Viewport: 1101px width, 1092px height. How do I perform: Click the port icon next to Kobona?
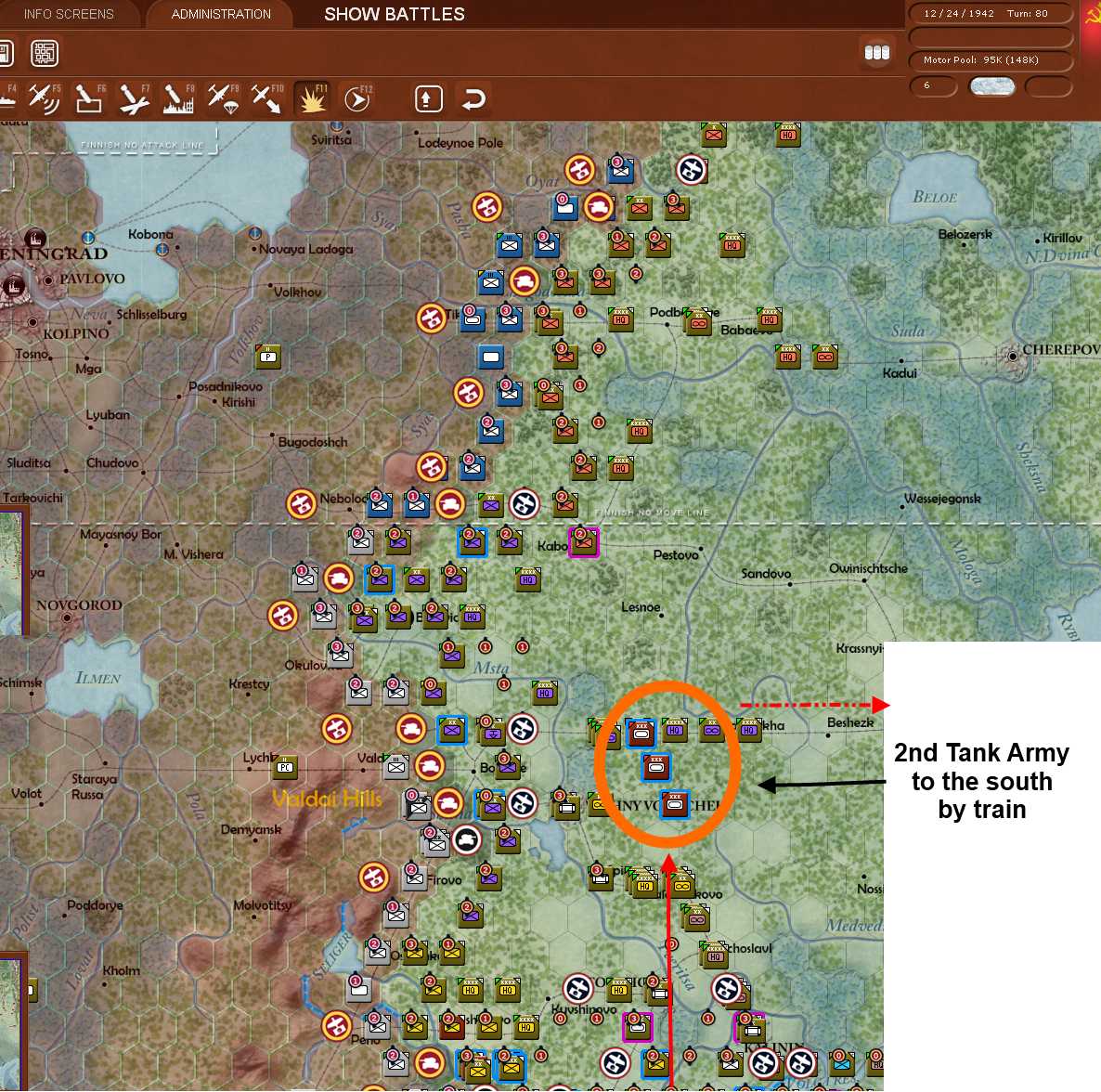point(162,249)
